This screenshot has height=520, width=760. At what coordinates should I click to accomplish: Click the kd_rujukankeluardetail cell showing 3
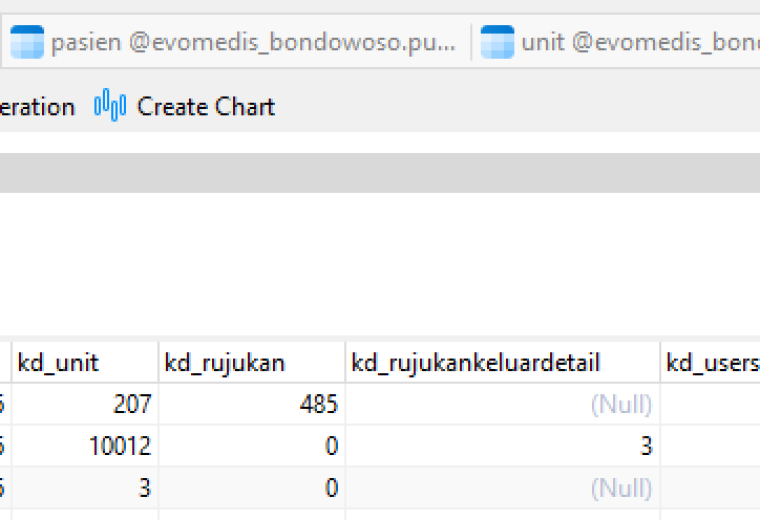click(503, 446)
